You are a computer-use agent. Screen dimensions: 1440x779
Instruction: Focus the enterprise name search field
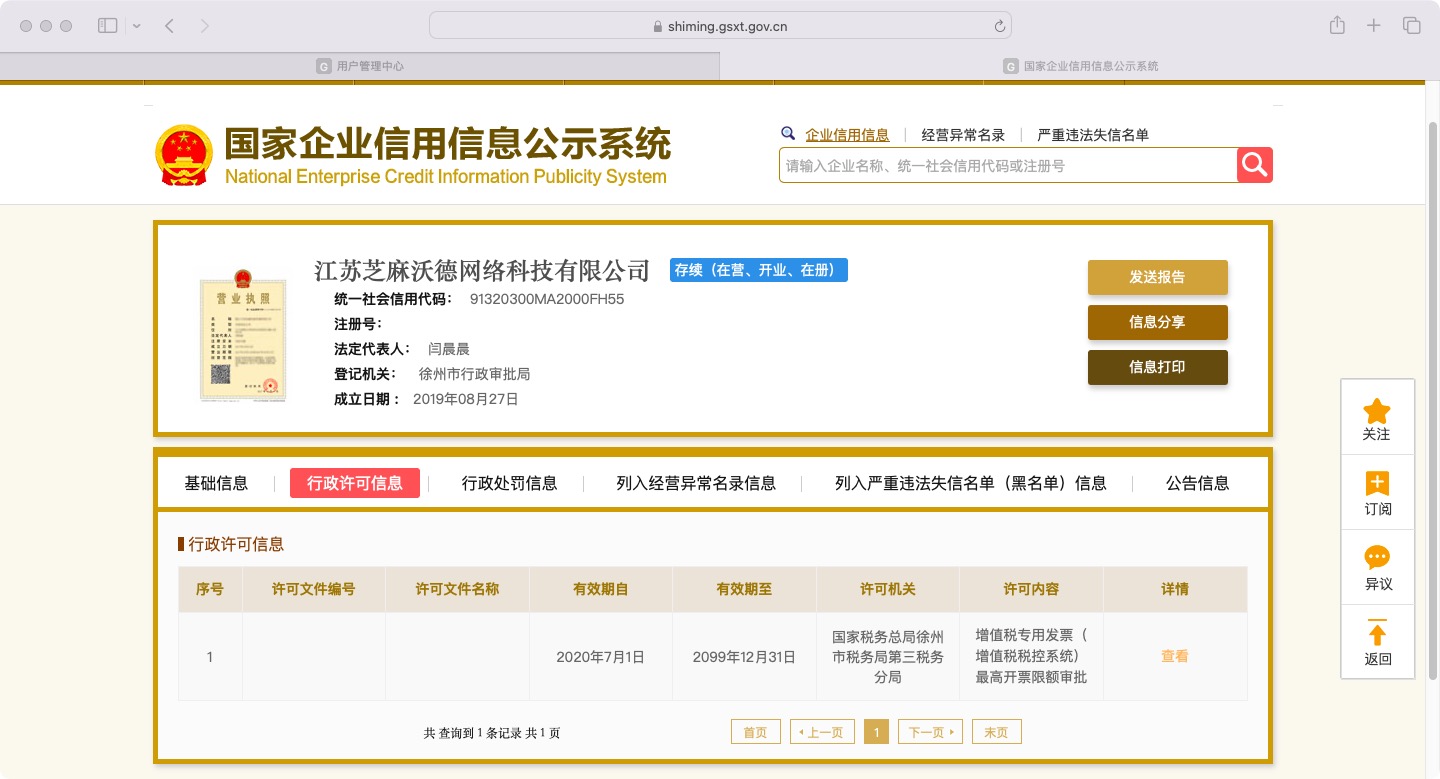1008,166
